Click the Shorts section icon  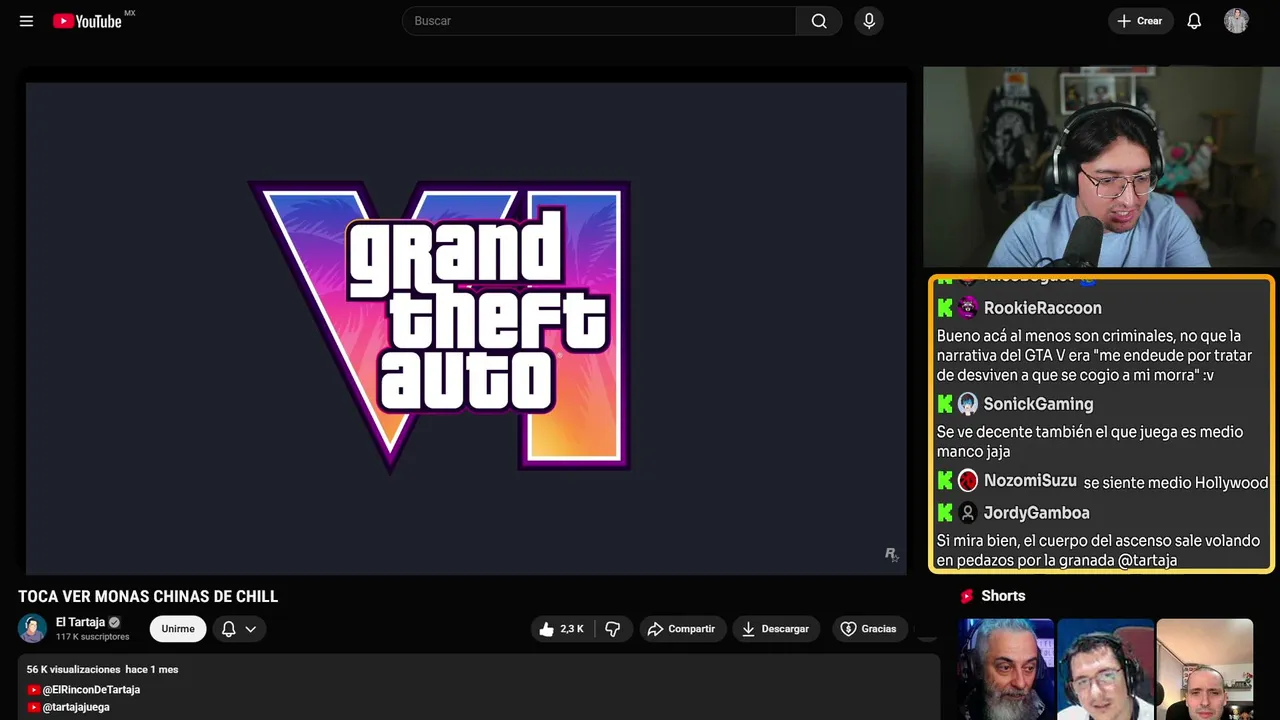pos(967,596)
